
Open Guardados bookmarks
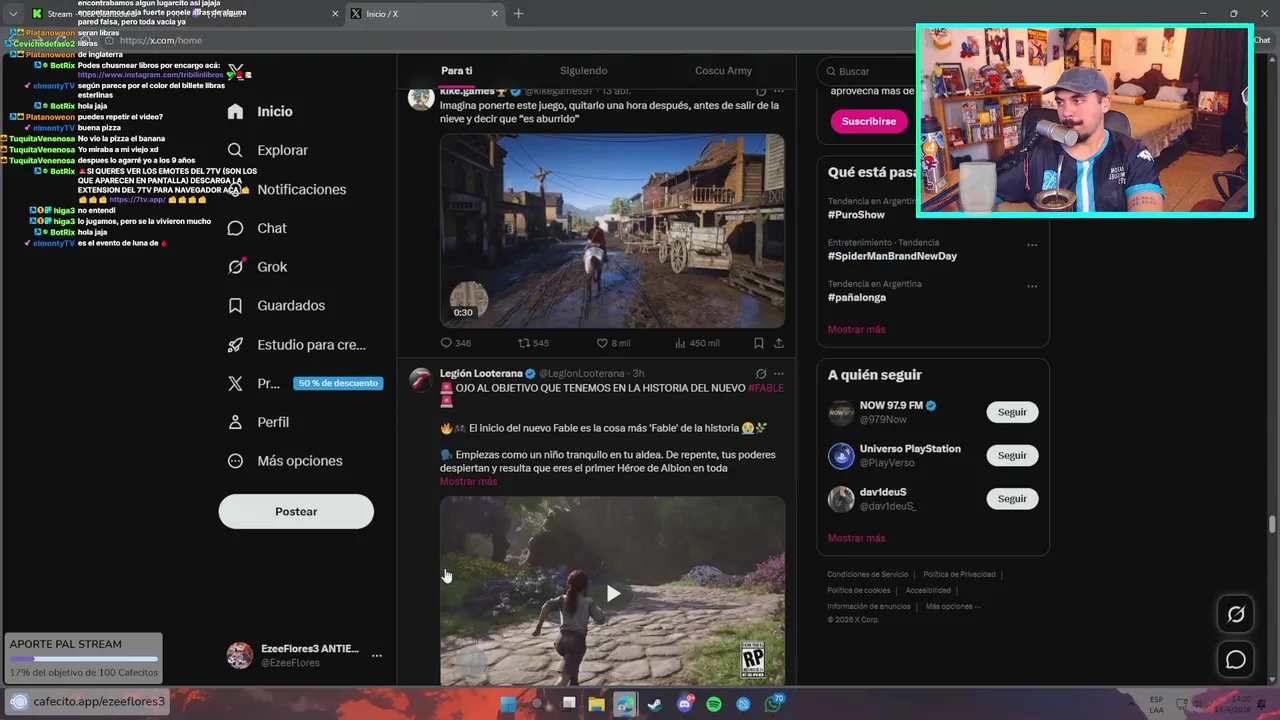[276, 305]
